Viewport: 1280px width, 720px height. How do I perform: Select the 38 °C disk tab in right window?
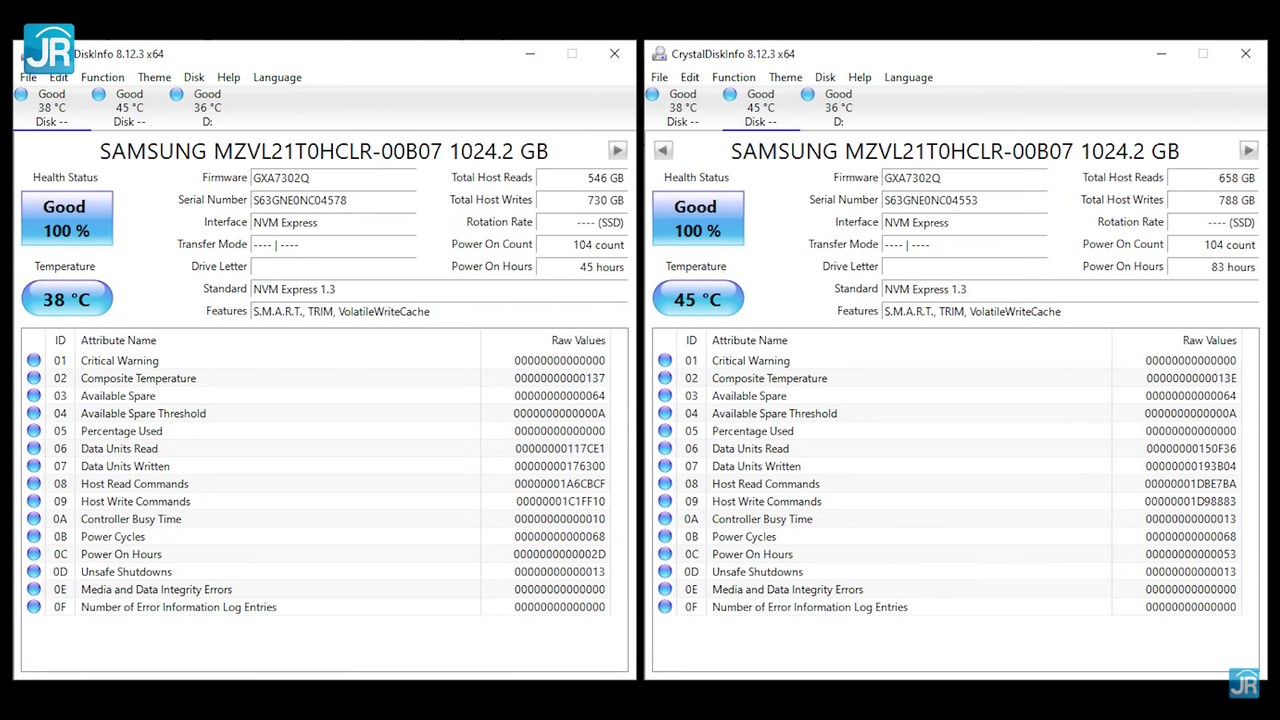[681, 108]
